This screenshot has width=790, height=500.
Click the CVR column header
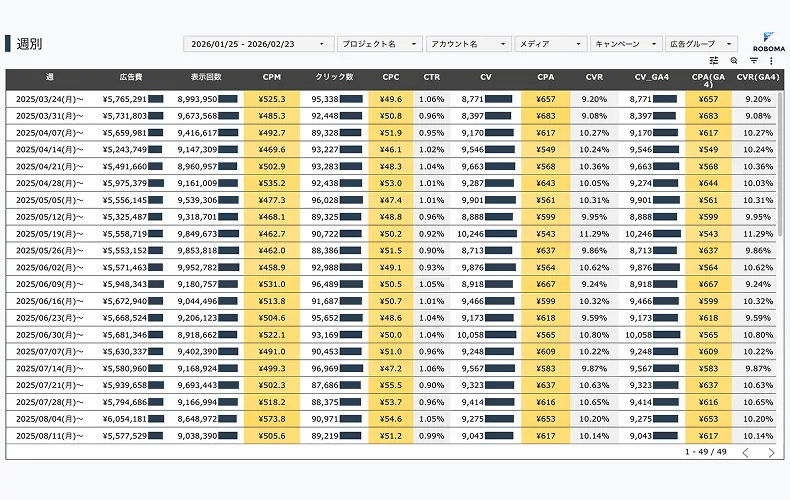tap(594, 77)
